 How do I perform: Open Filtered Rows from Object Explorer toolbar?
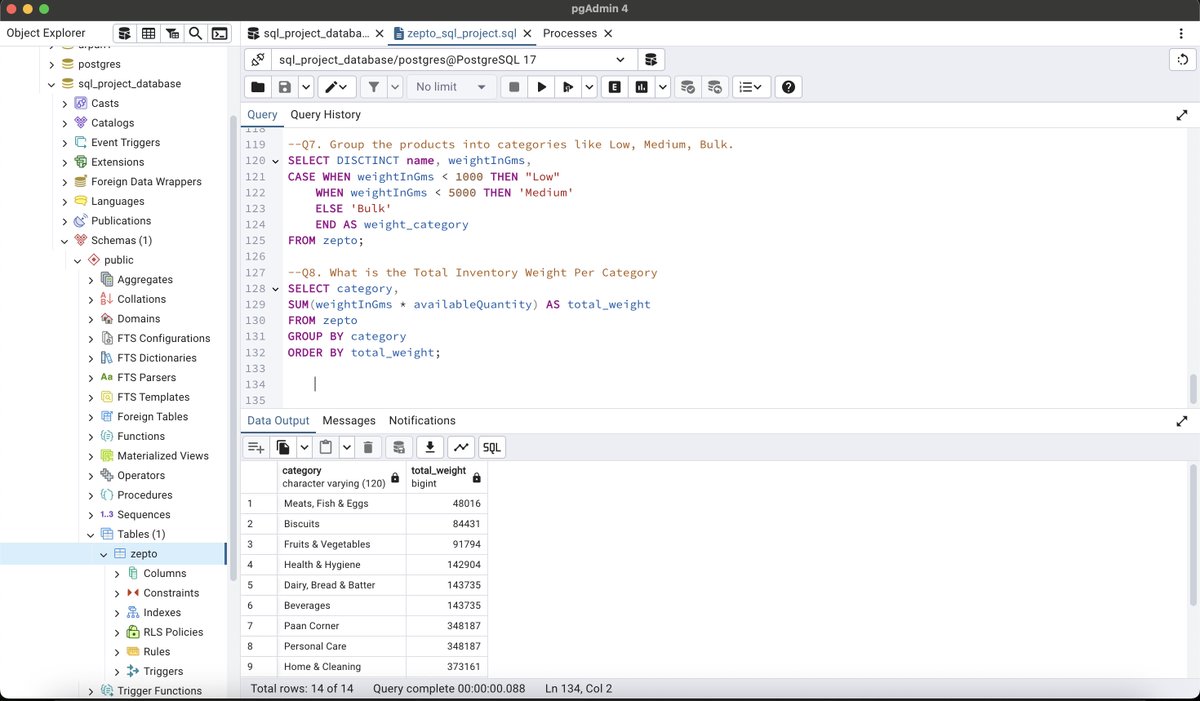[x=172, y=33]
